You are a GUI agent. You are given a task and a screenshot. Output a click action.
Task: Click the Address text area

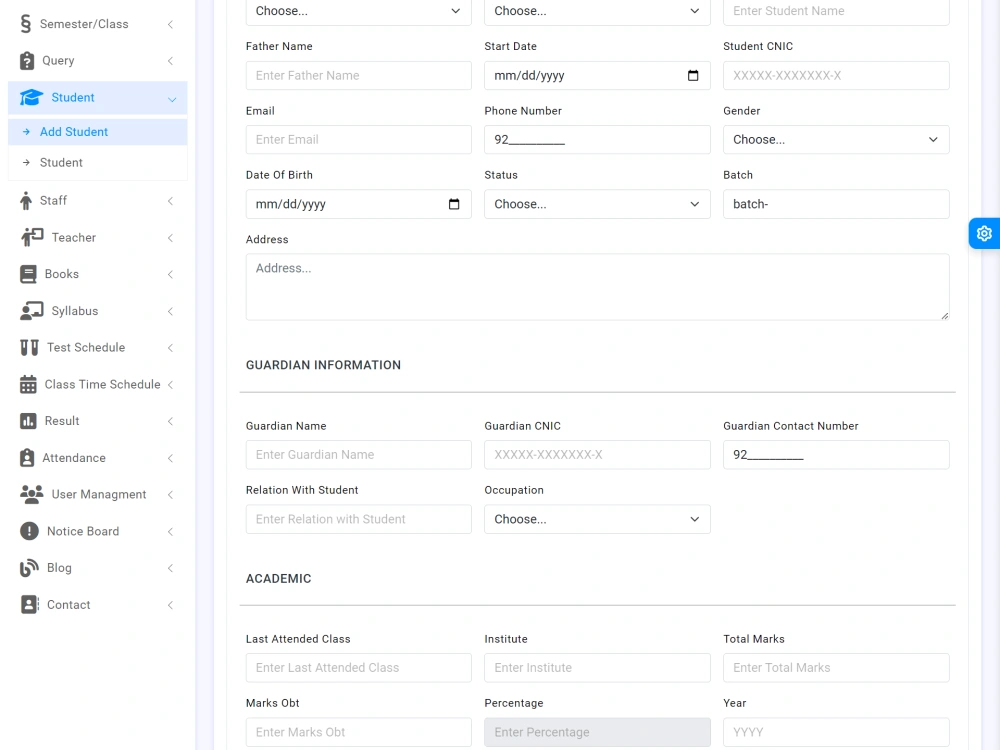[x=598, y=287]
